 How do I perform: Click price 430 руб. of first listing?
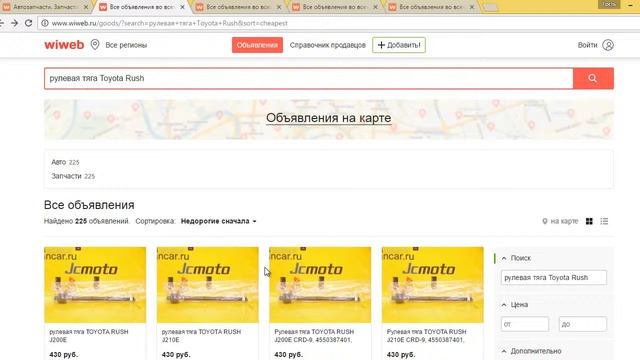point(63,355)
